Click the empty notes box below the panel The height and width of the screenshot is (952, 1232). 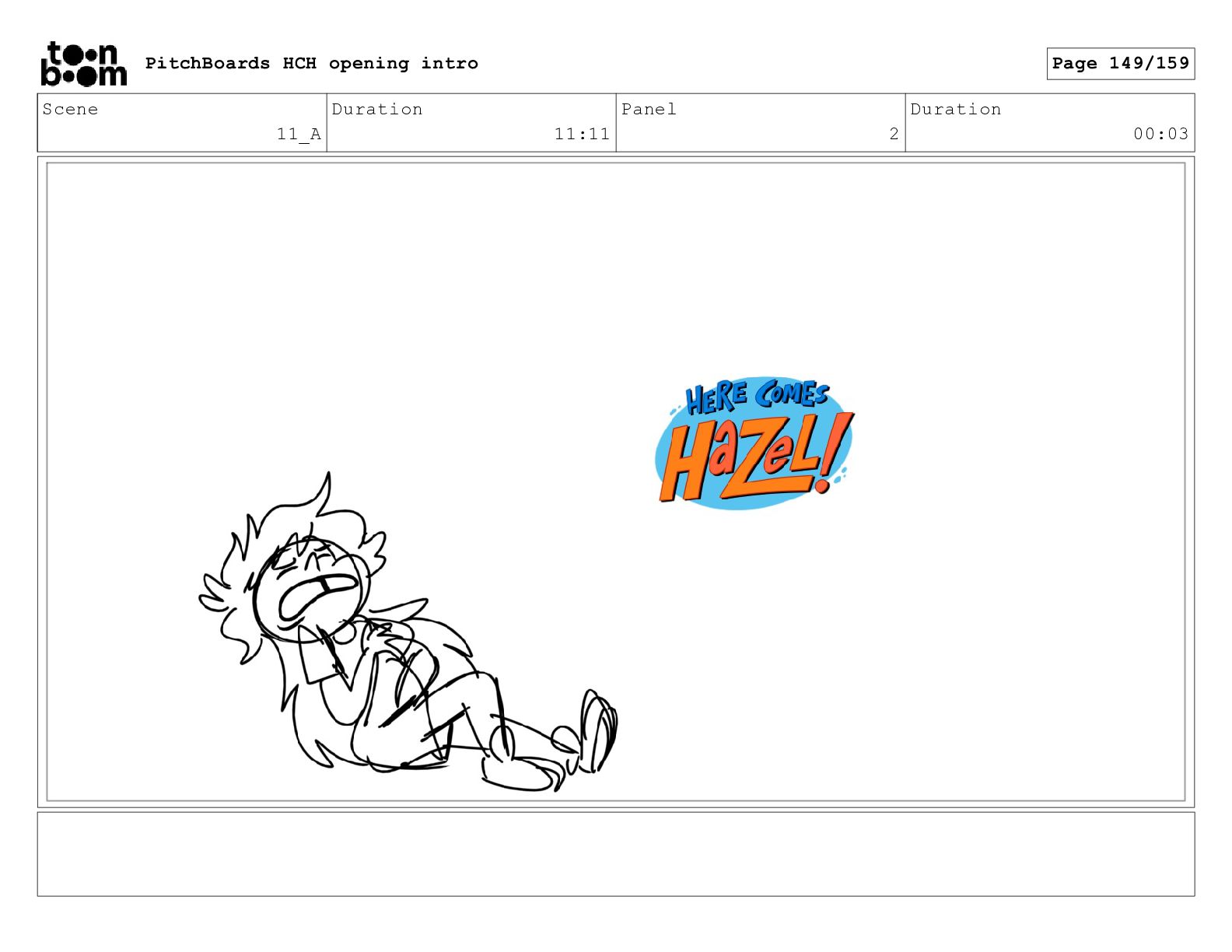pyautogui.click(x=616, y=854)
